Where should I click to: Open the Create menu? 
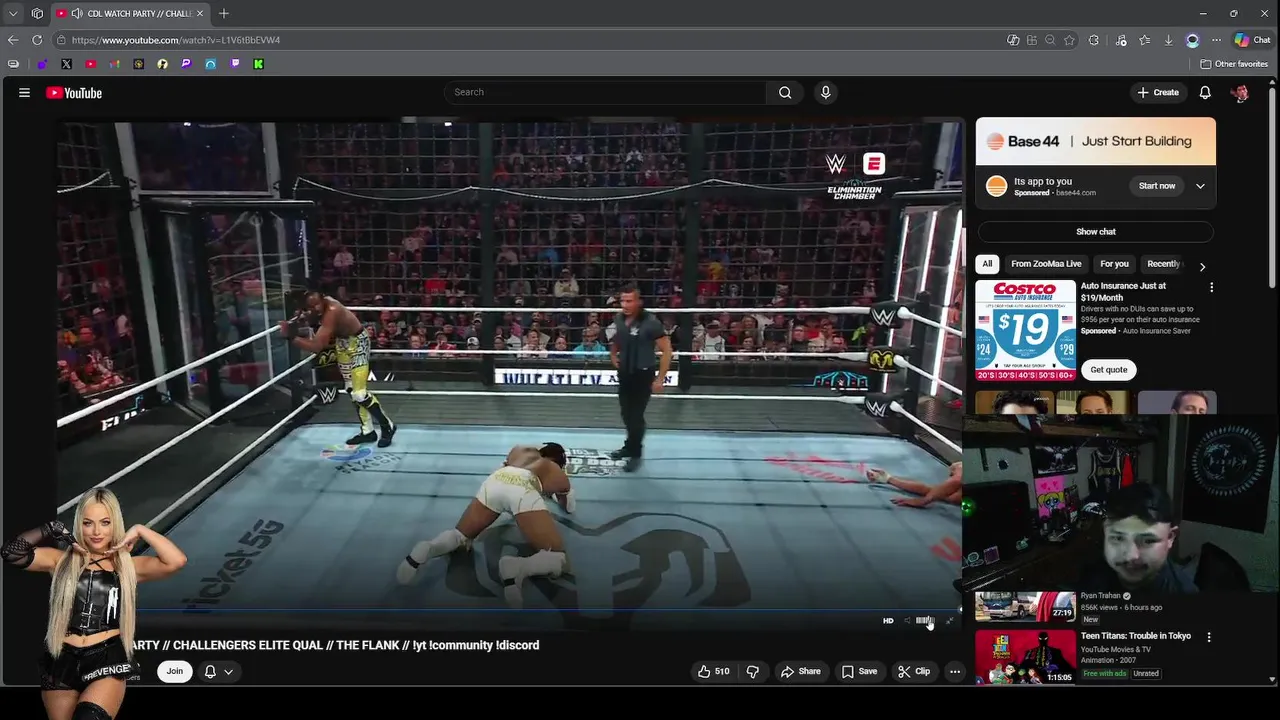(x=1158, y=92)
